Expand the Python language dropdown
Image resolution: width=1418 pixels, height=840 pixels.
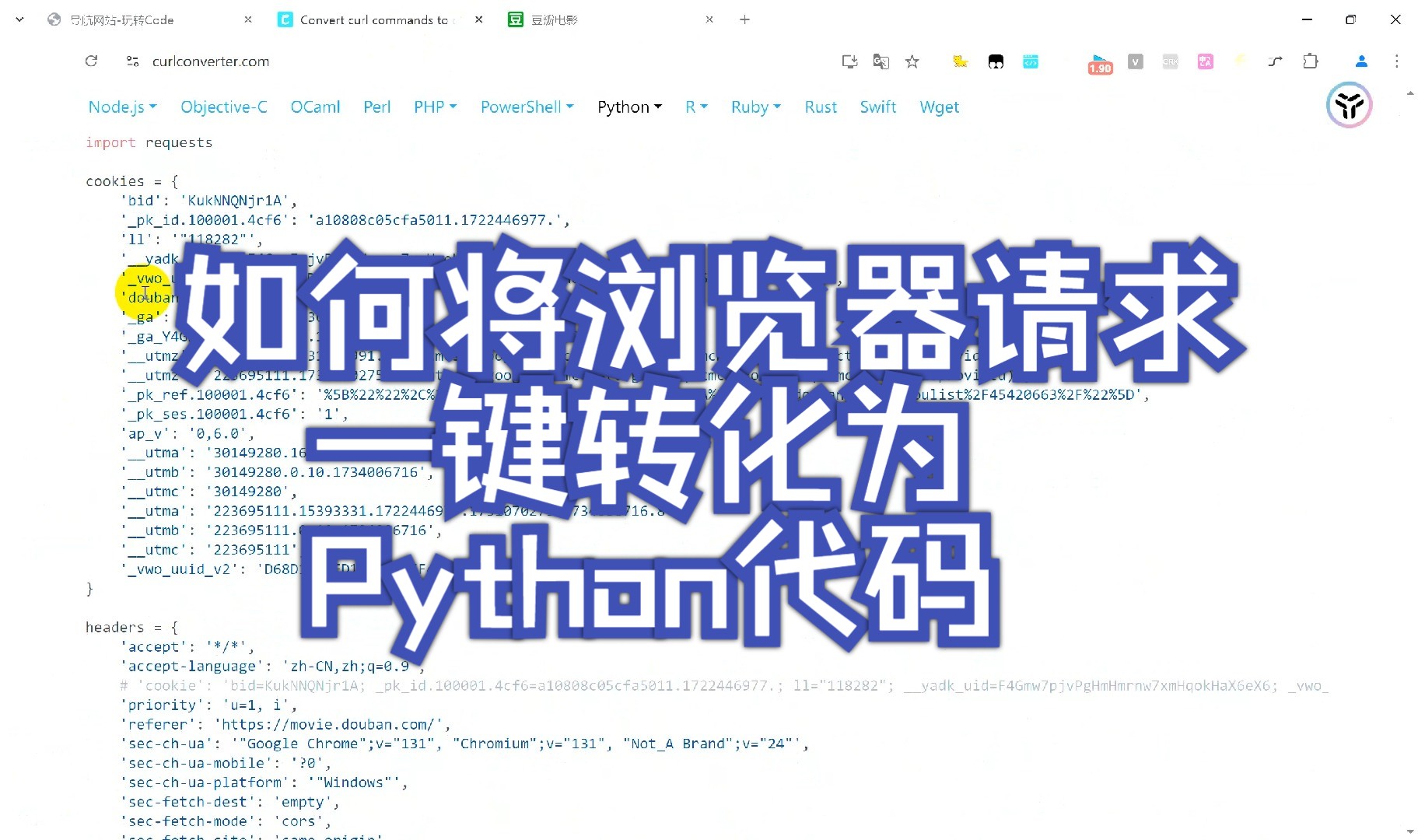629,107
